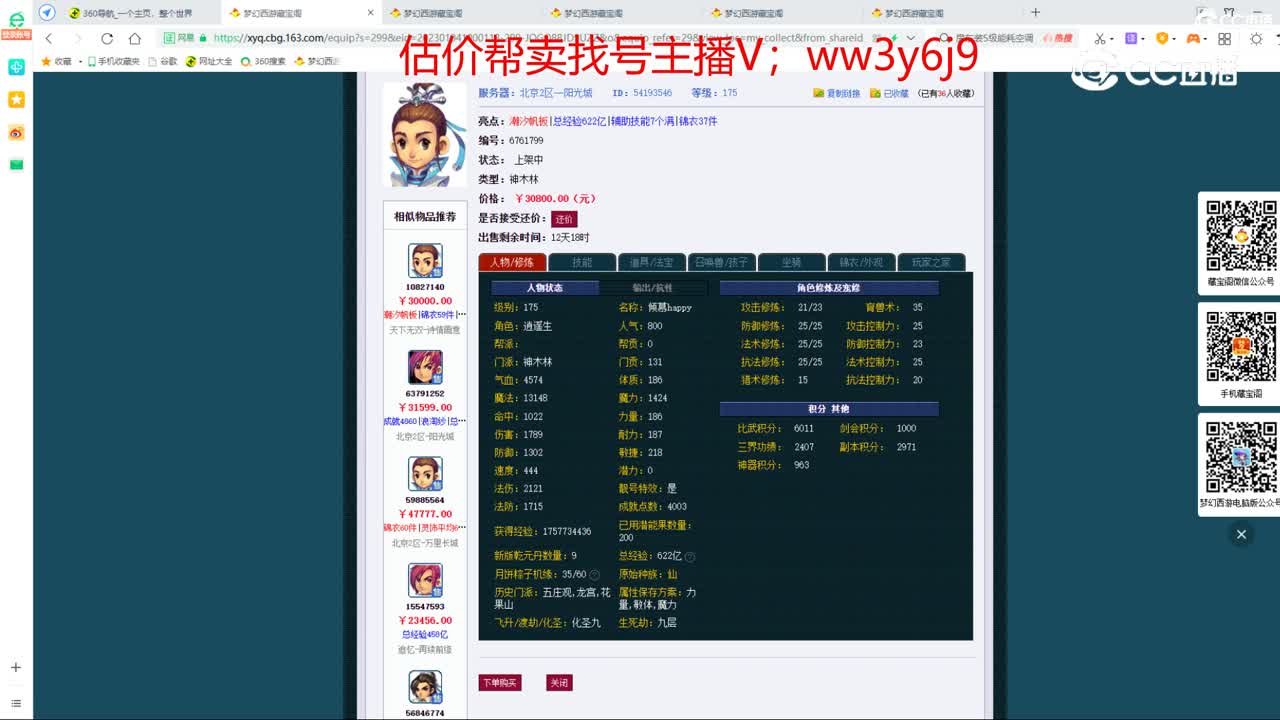The image size is (1280, 720).
Task: Expand the dropdown beside the gamepad icon
Action: 1205,39
